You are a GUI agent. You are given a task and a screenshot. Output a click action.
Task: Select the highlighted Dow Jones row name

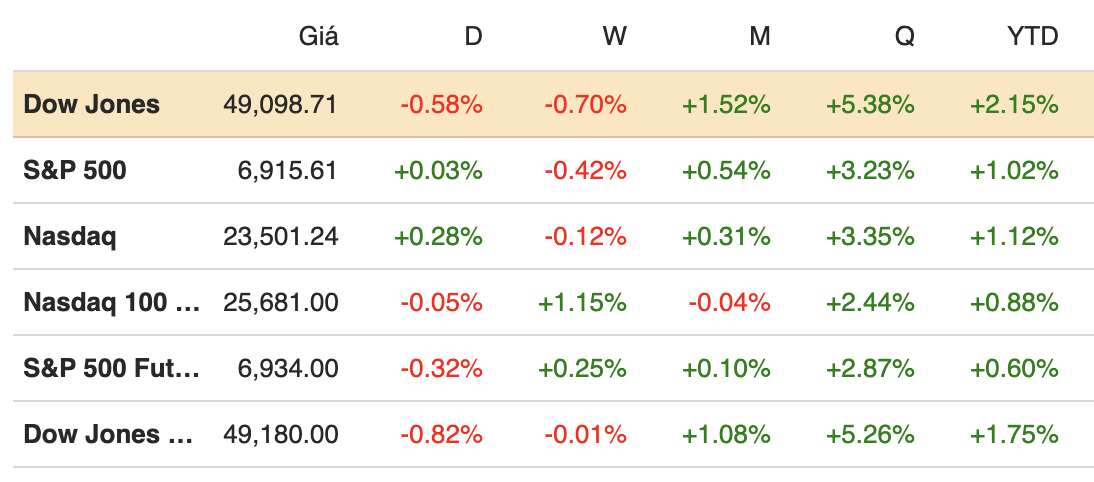91,104
